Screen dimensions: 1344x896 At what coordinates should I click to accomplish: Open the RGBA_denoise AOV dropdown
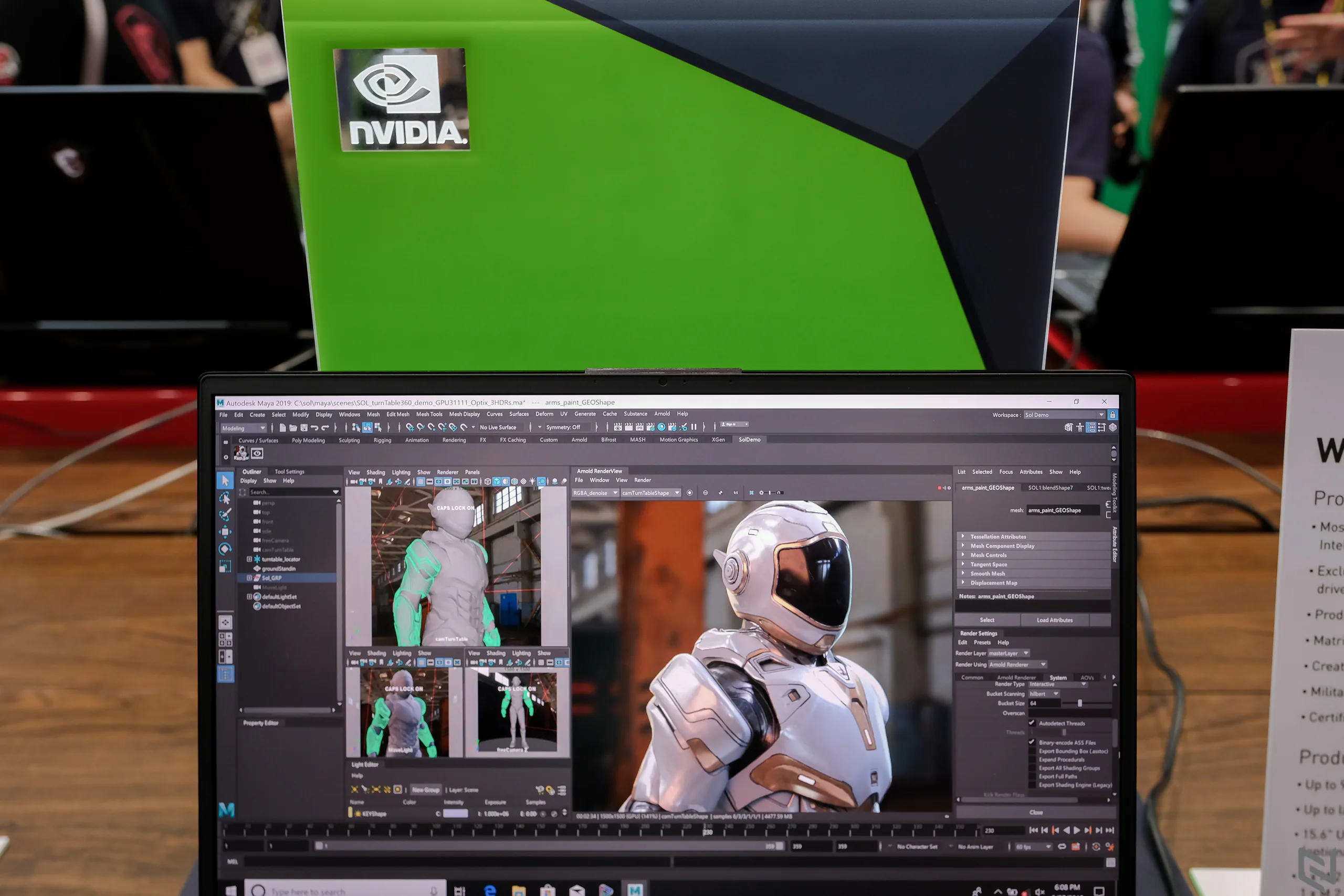pyautogui.click(x=595, y=492)
